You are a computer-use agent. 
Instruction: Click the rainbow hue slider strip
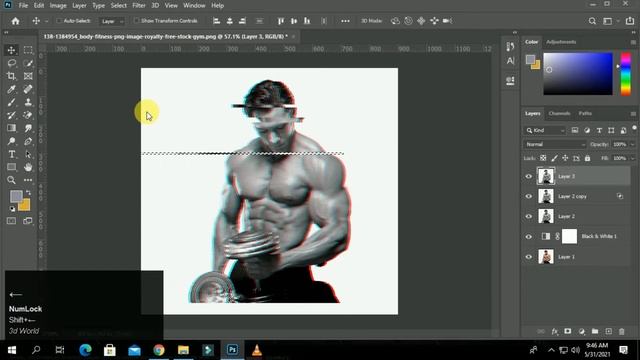[x=626, y=74]
